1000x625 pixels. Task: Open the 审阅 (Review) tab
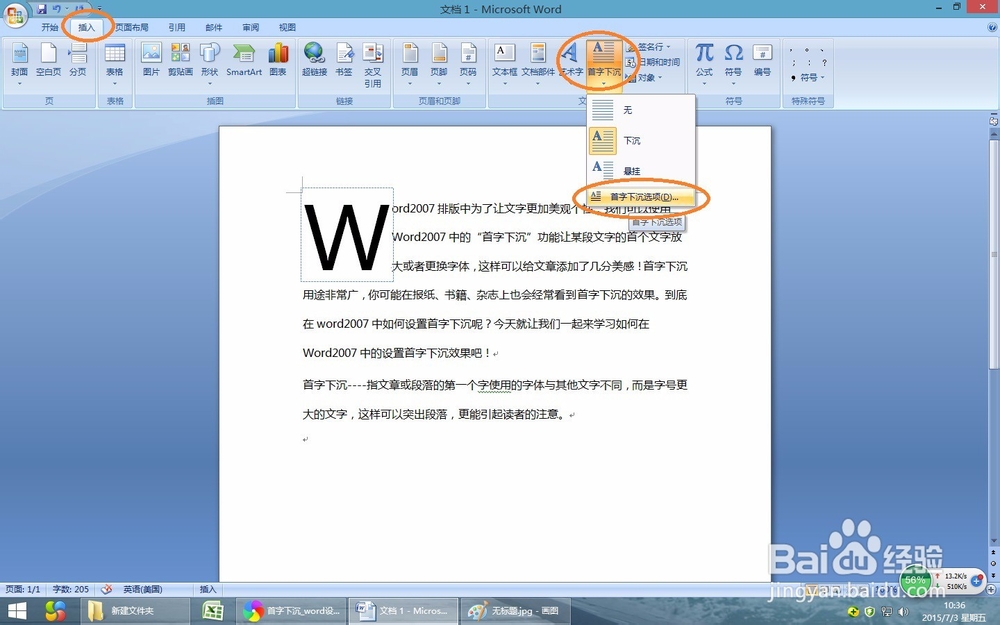tap(251, 27)
